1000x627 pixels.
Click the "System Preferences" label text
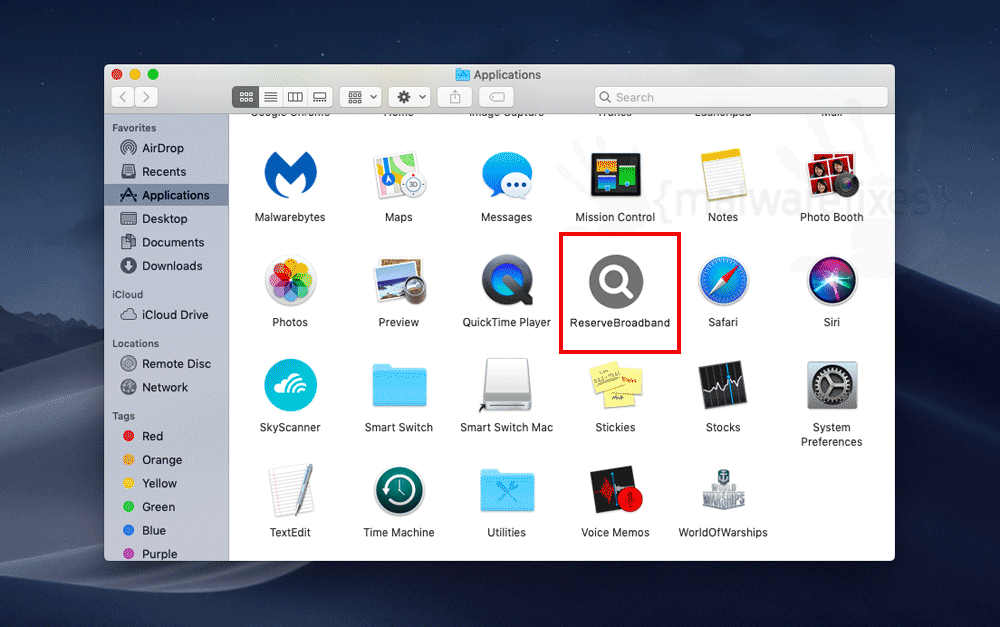832,435
